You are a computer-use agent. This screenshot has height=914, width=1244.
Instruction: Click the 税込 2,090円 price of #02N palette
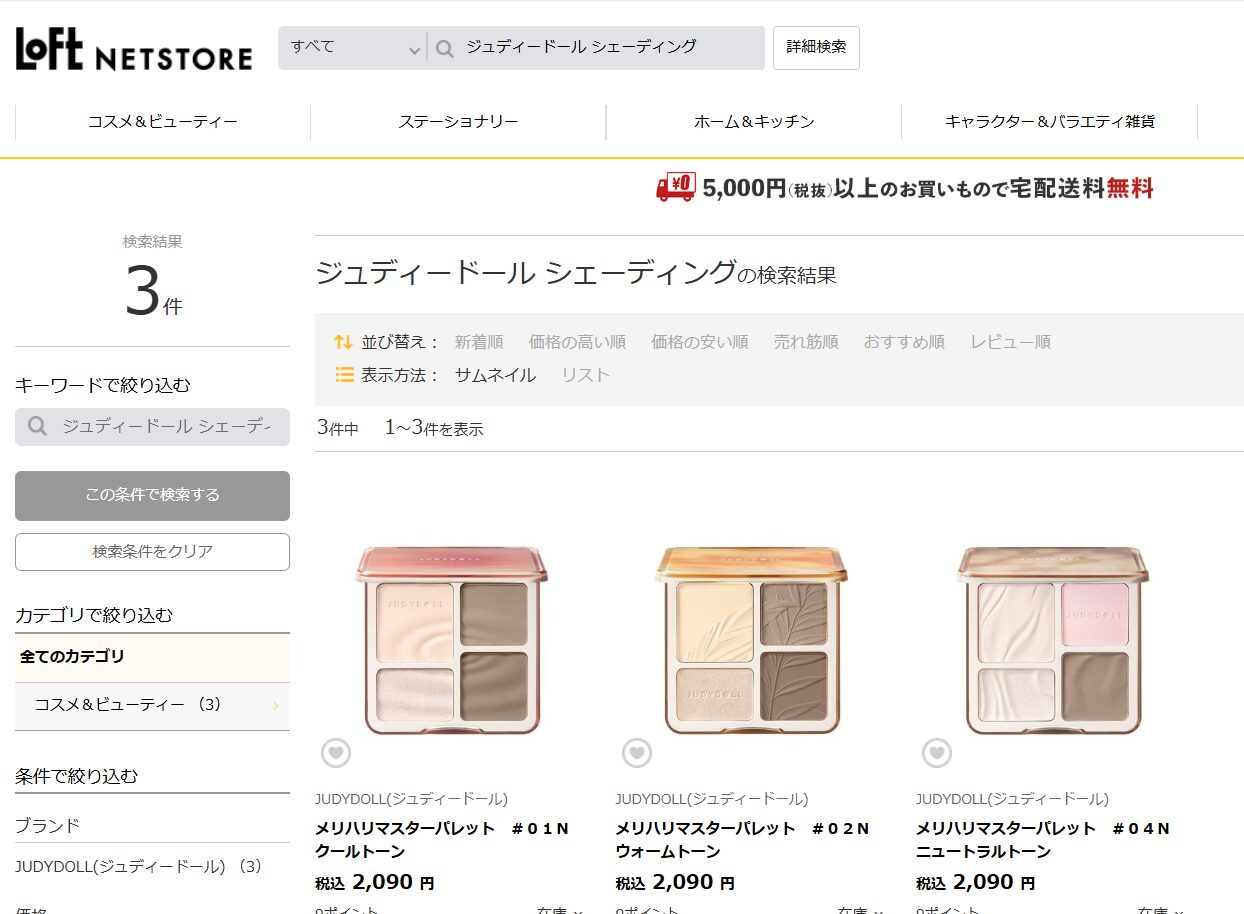point(675,883)
